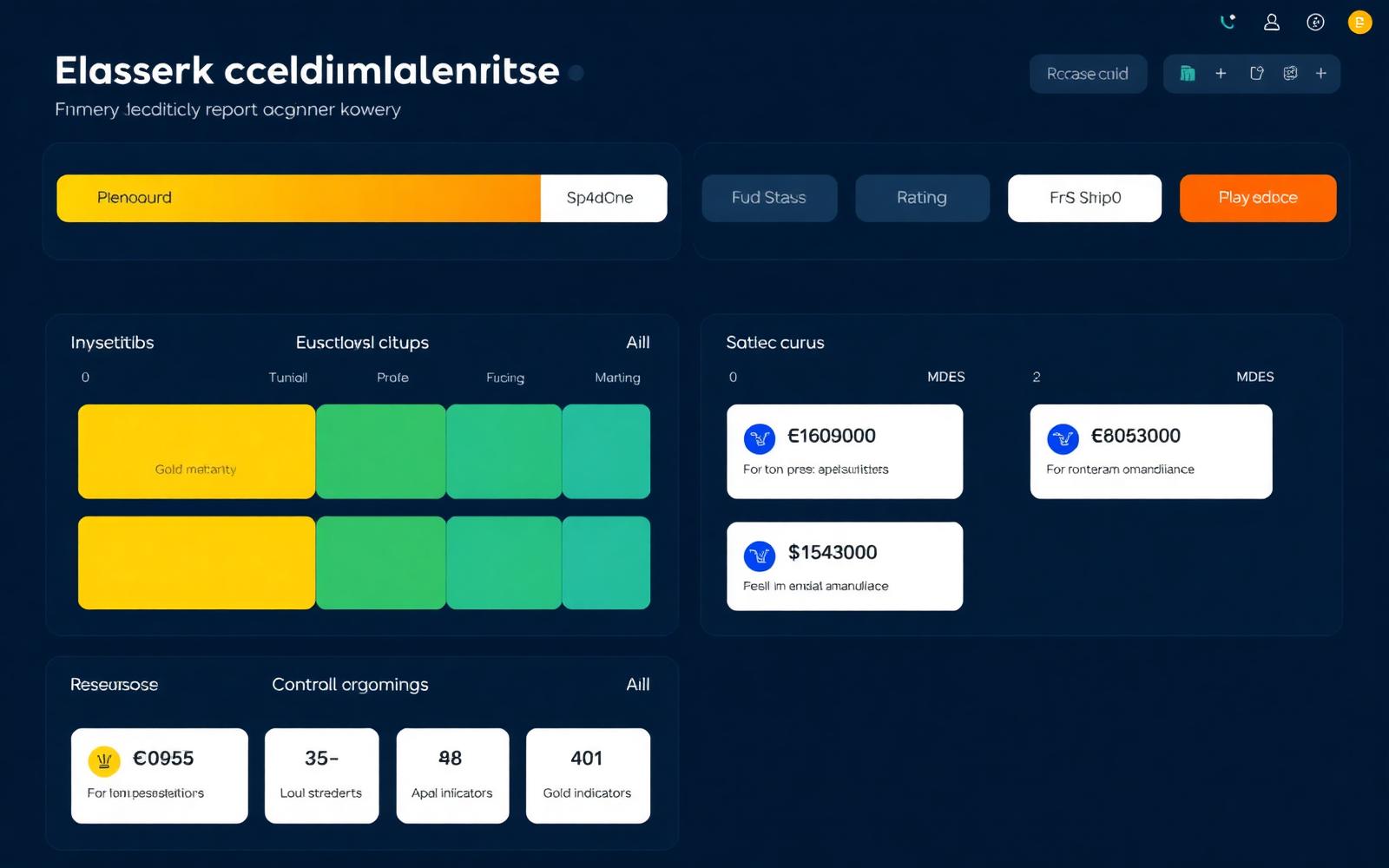Click the teal phone call icon
This screenshot has width=1389, height=868.
[x=1228, y=23]
